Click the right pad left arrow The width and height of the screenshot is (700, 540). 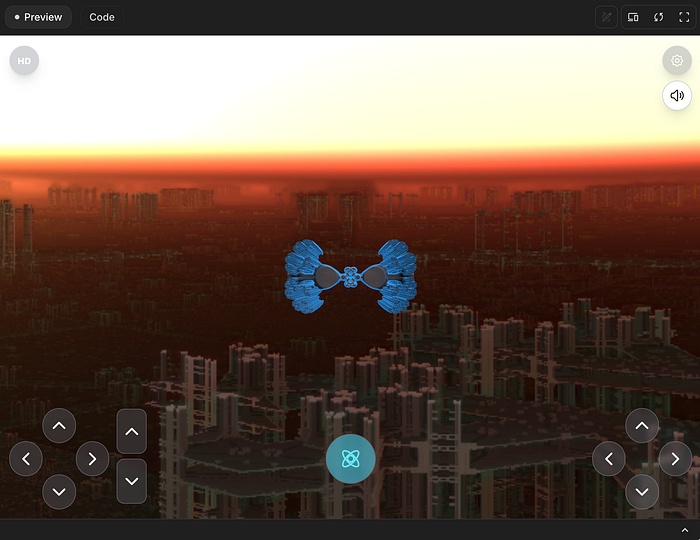pos(609,459)
